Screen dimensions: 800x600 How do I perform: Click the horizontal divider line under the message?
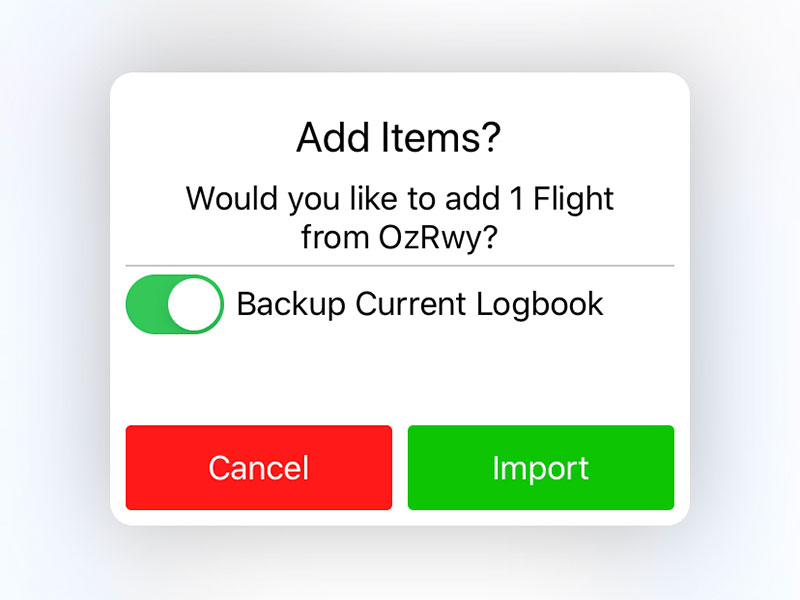pos(400,266)
